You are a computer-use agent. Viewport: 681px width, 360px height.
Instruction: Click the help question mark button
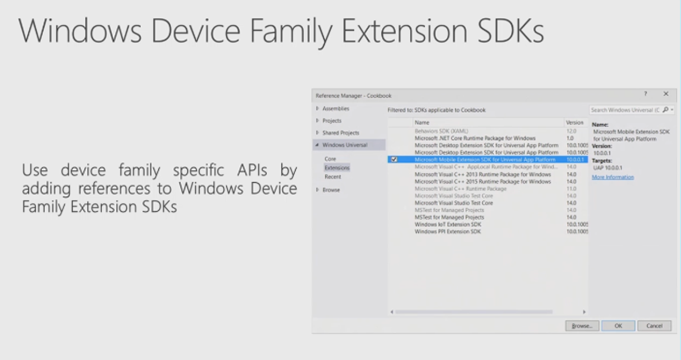tap(645, 94)
